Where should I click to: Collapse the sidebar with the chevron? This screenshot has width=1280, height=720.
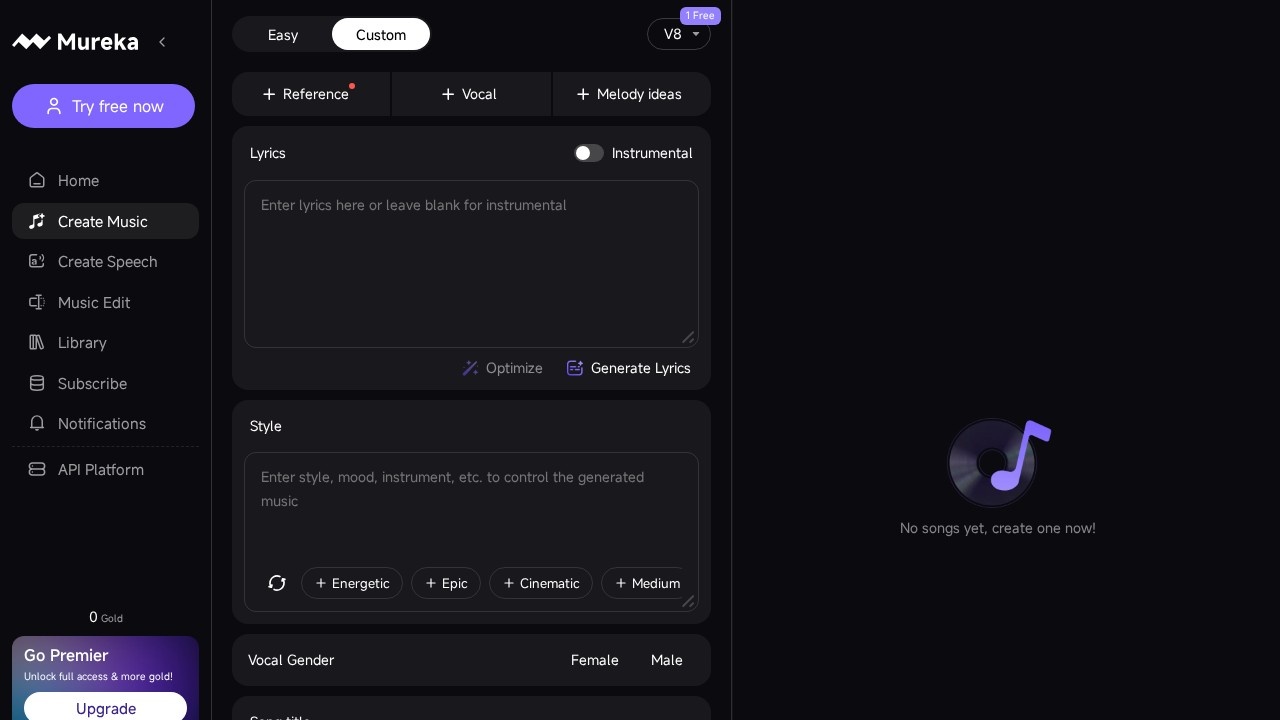(x=162, y=42)
